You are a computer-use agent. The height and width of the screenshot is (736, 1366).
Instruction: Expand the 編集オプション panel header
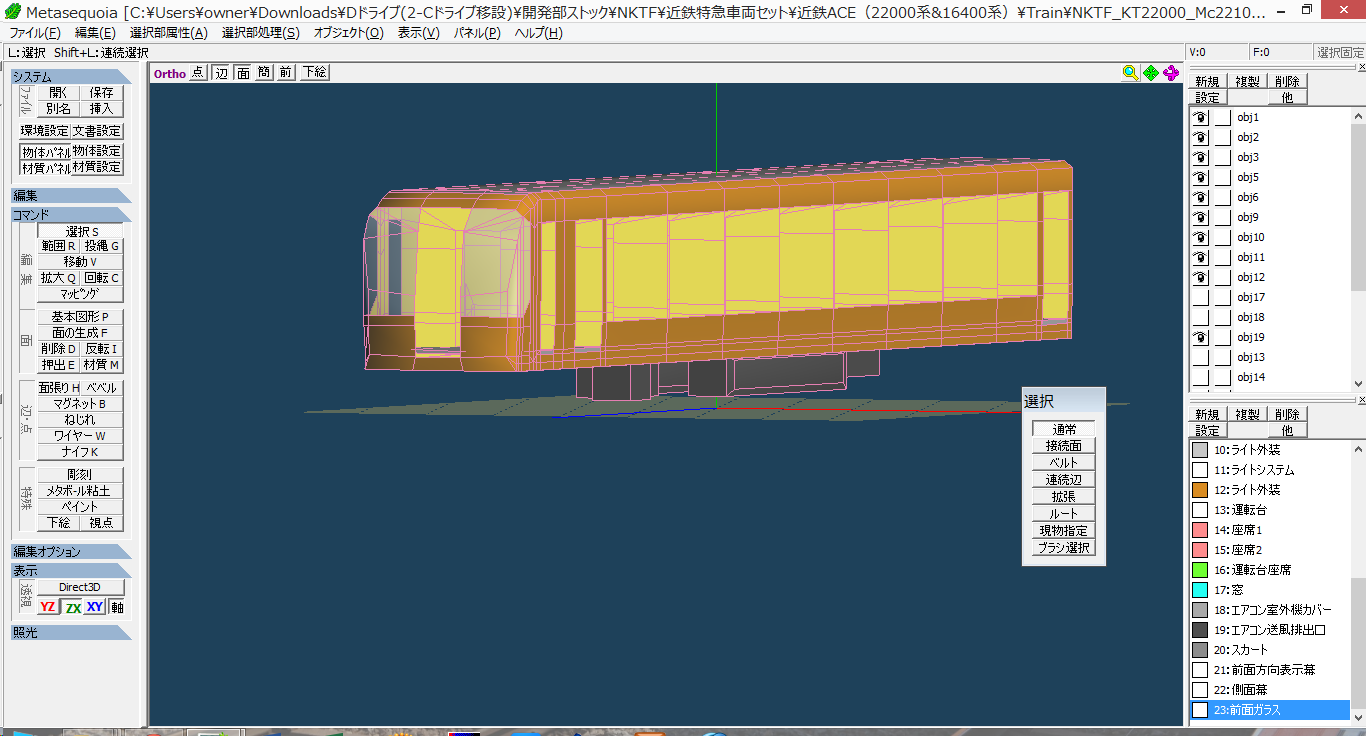[71, 551]
